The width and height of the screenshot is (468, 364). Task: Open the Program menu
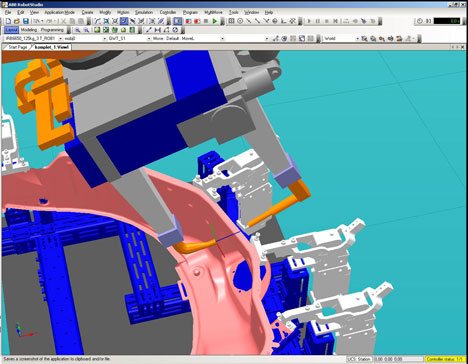tap(190, 12)
